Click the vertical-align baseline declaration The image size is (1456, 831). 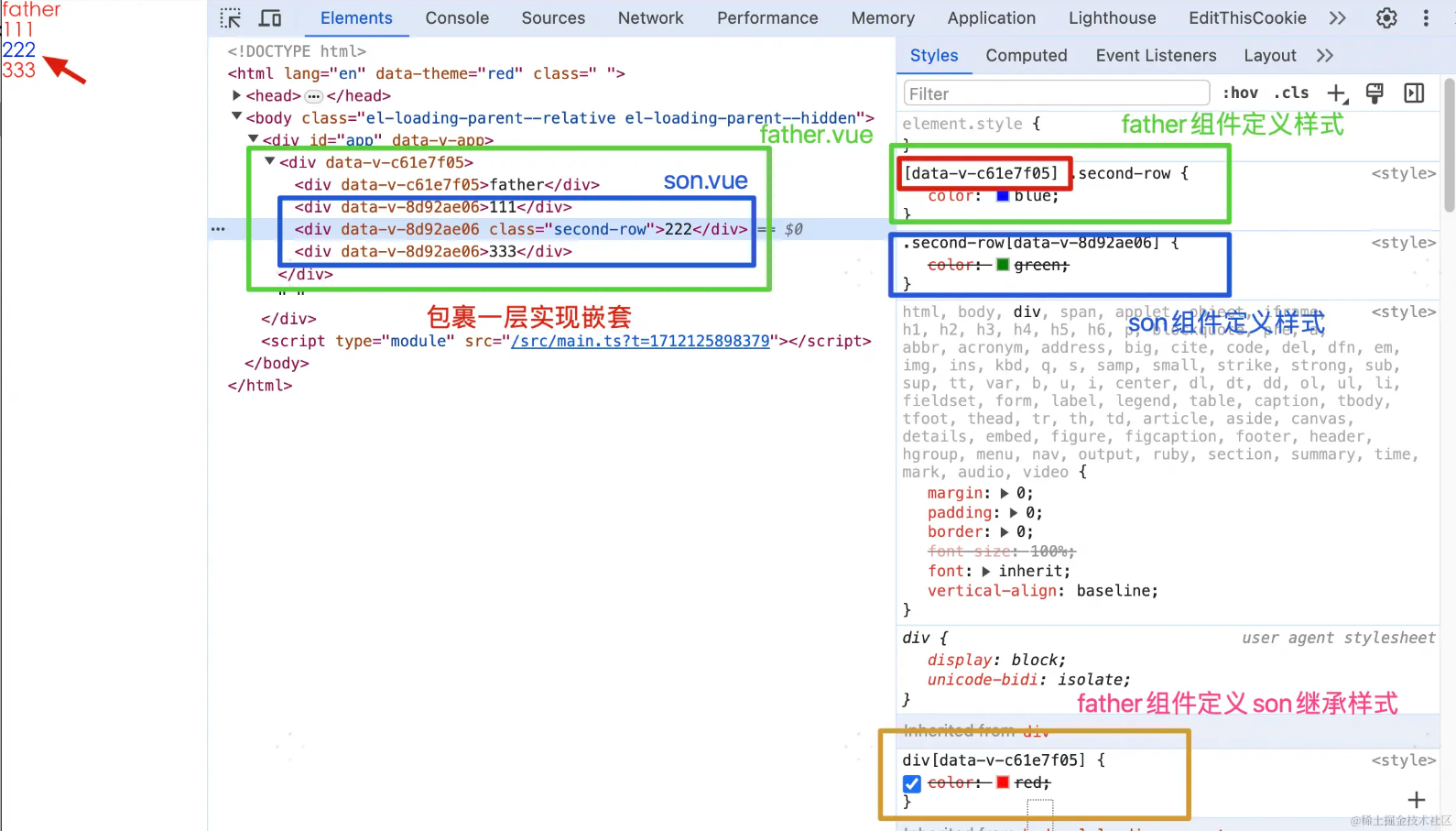[x=1043, y=591]
